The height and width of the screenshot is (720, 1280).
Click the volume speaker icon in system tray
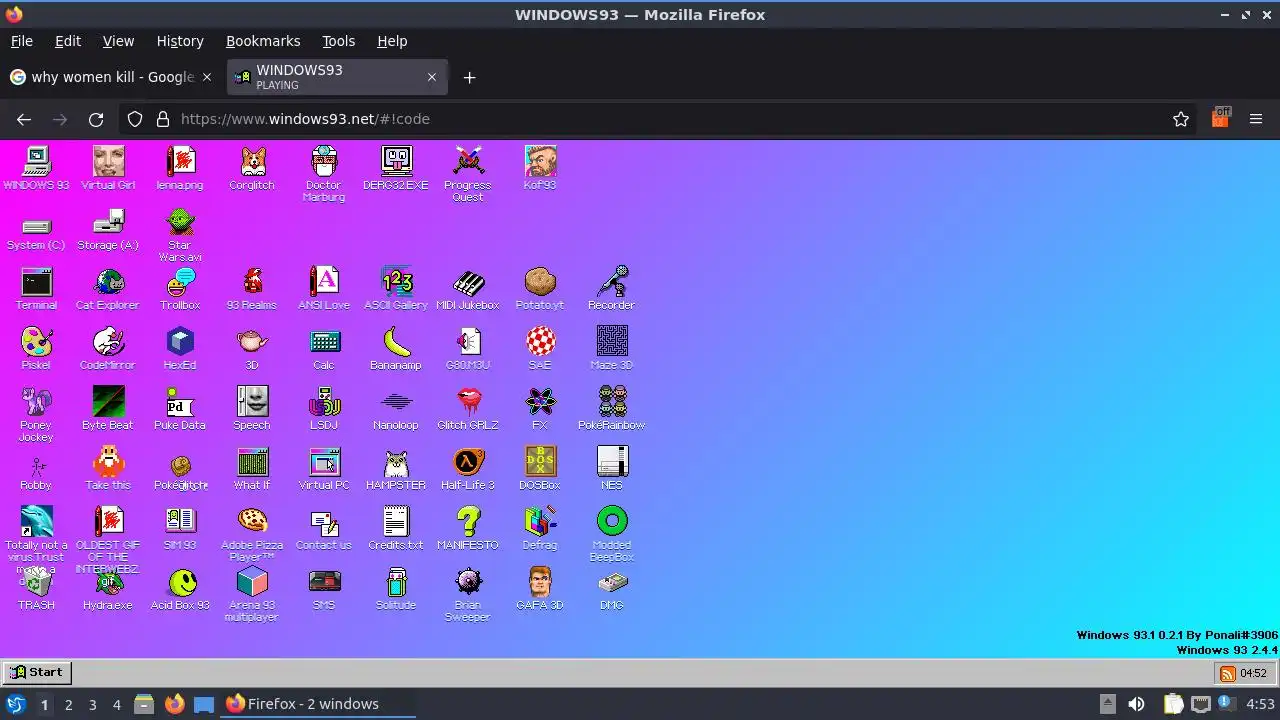(x=1136, y=704)
